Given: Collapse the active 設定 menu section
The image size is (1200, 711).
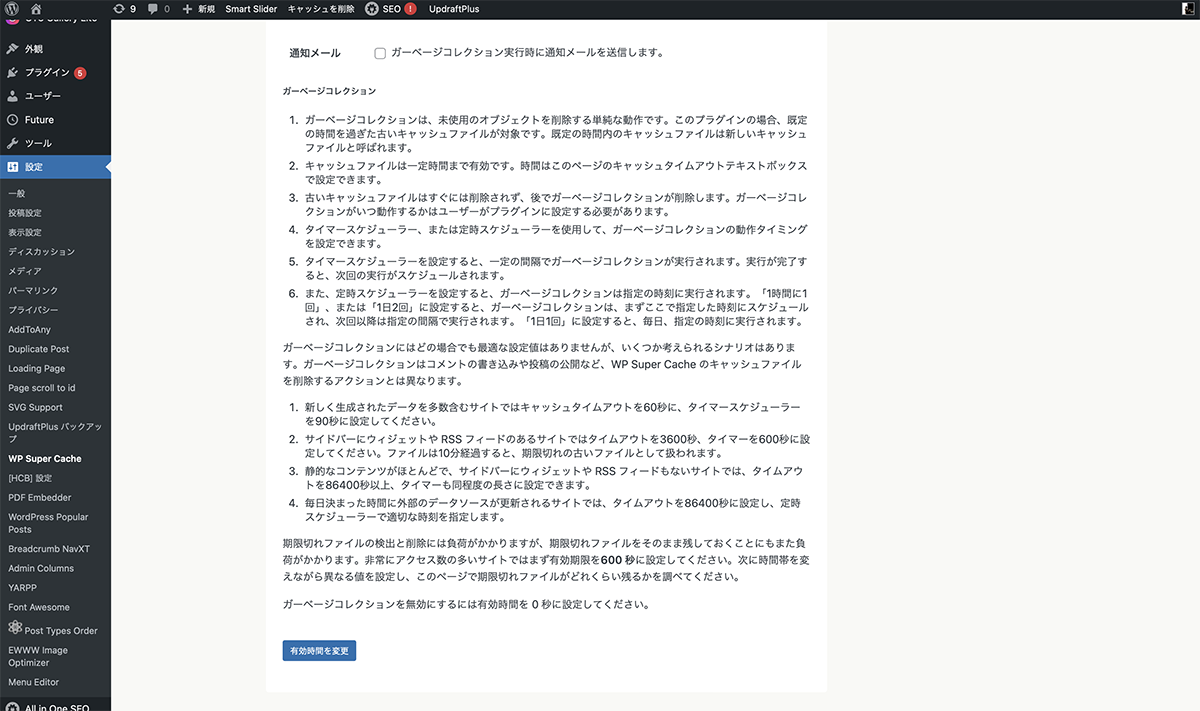Looking at the screenshot, I should pyautogui.click(x=34, y=167).
